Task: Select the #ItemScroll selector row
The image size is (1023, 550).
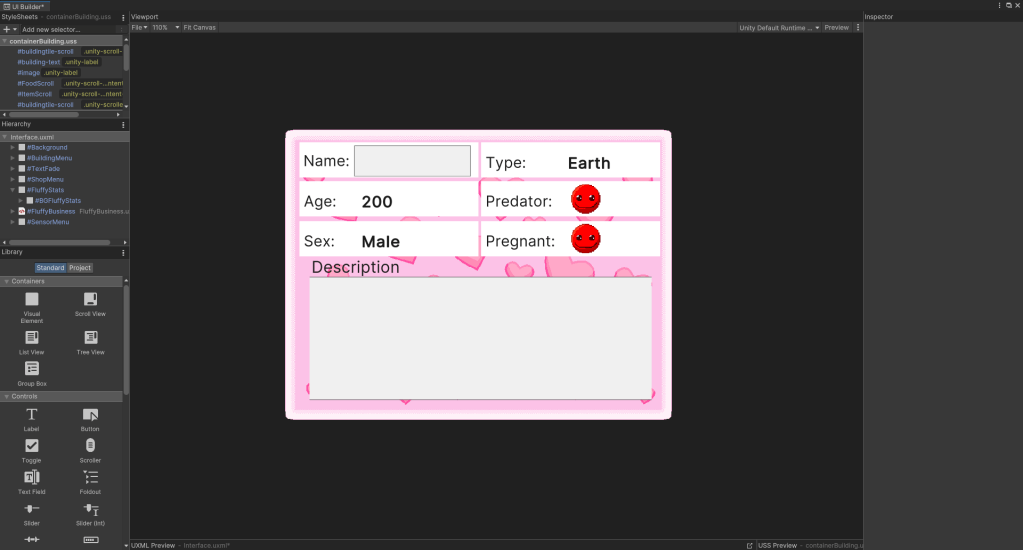Action: (x=63, y=94)
